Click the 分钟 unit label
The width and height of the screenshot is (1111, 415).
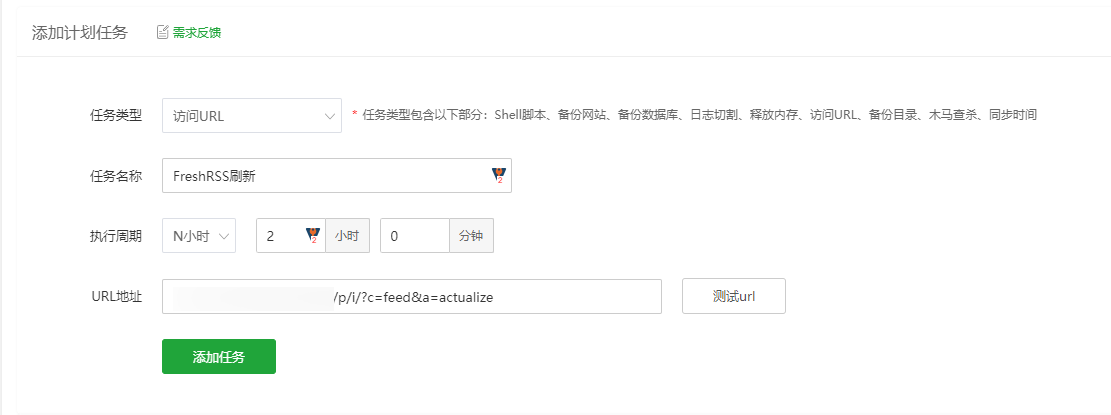(x=471, y=236)
